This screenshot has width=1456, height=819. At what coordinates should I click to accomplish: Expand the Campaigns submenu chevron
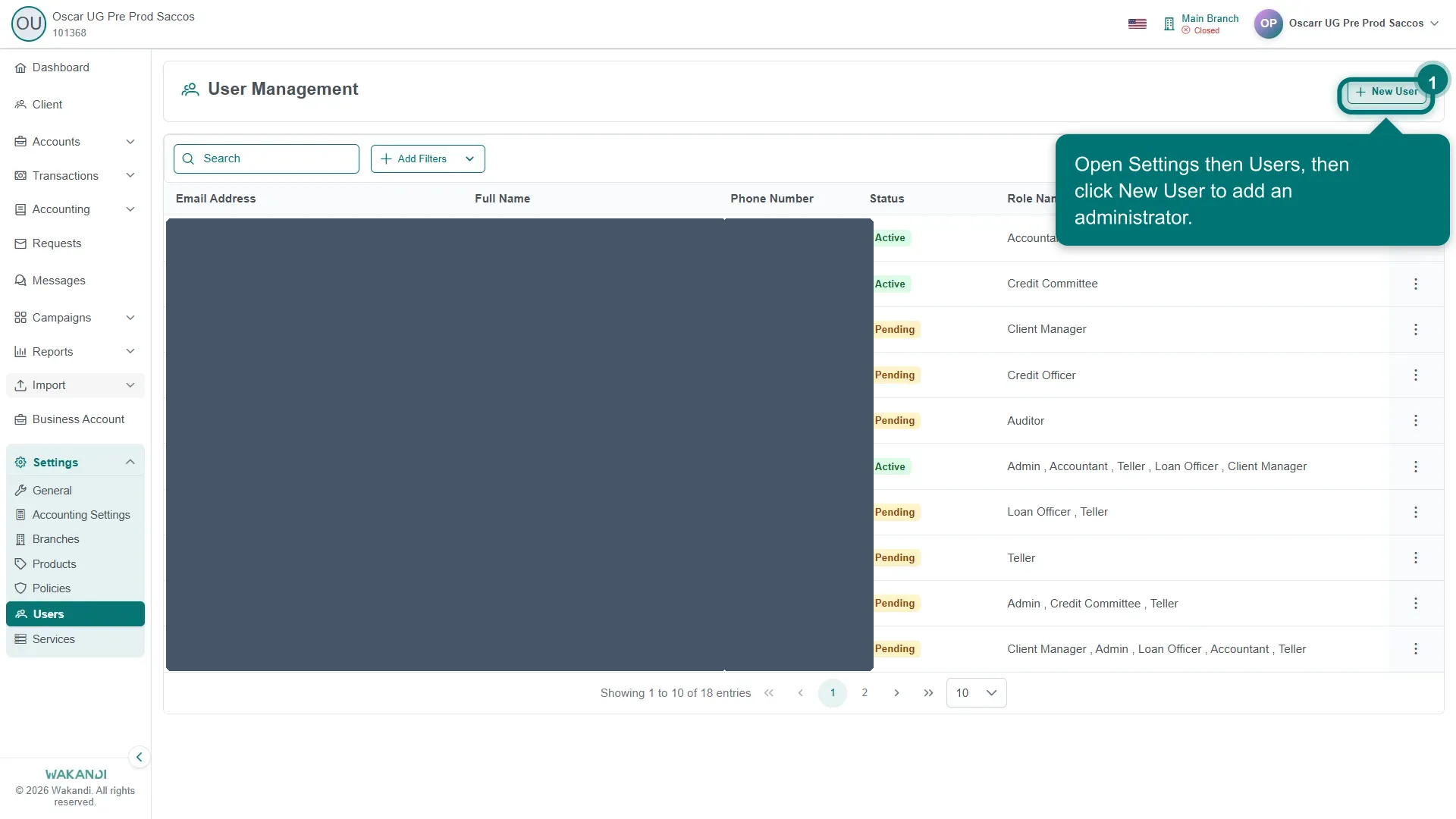pos(130,318)
